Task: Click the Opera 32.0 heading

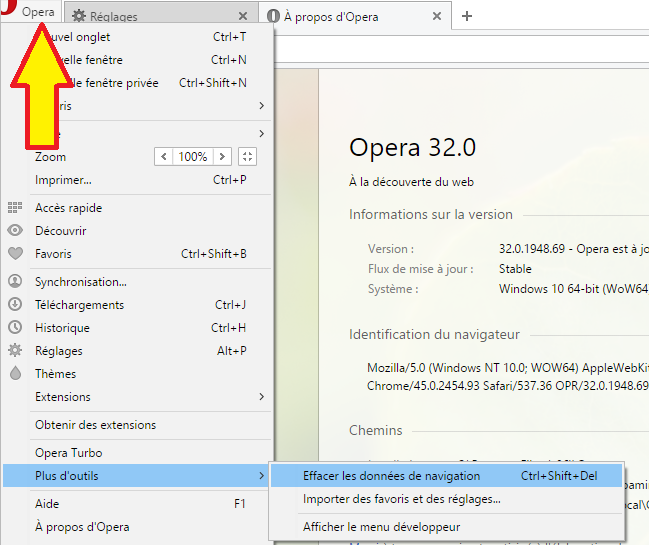Action: click(413, 147)
